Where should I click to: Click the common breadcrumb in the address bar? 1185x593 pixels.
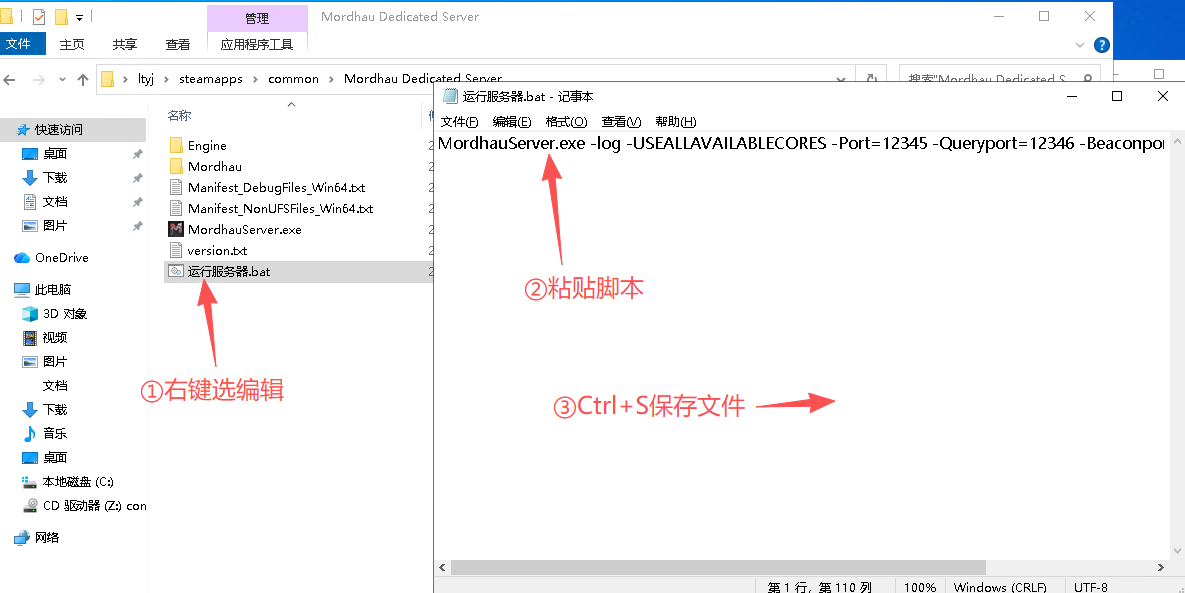click(293, 79)
